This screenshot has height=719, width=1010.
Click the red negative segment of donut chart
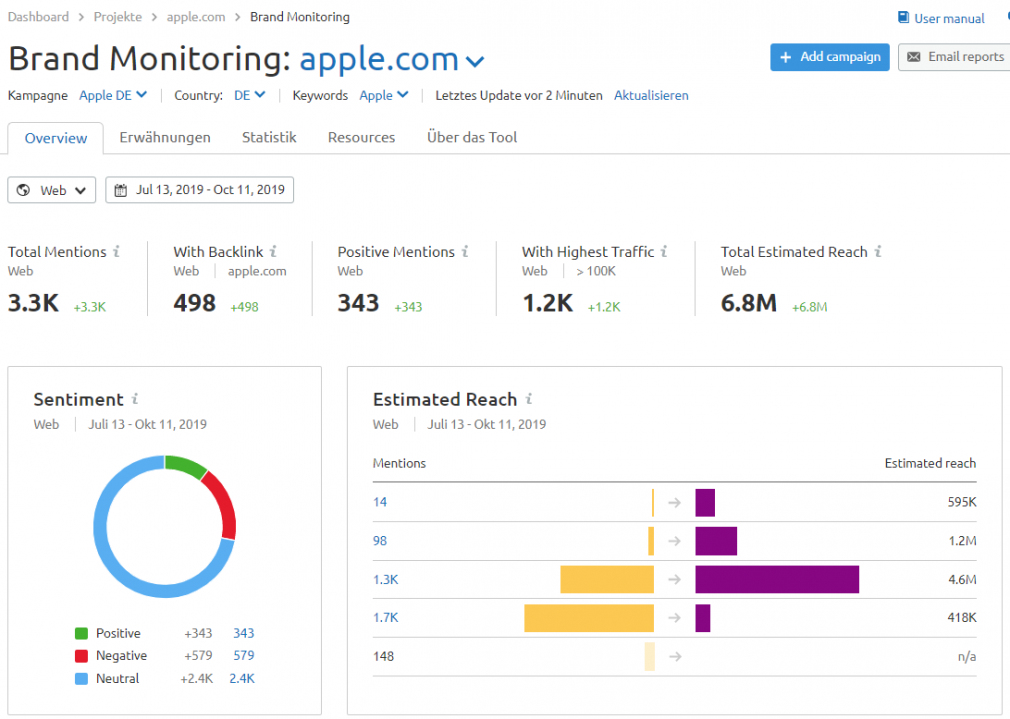click(x=223, y=504)
